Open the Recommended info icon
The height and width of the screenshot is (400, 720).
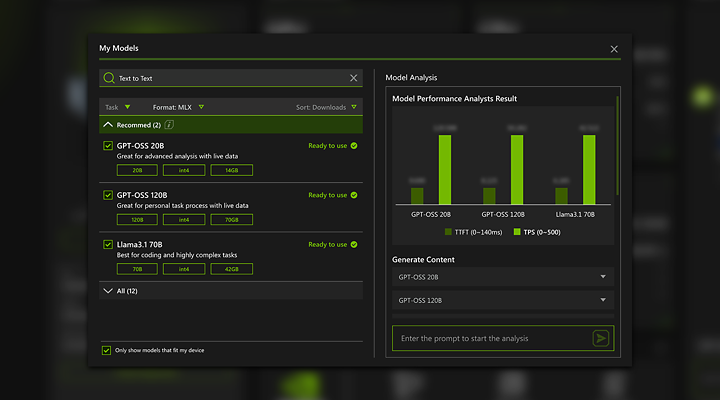(169, 124)
